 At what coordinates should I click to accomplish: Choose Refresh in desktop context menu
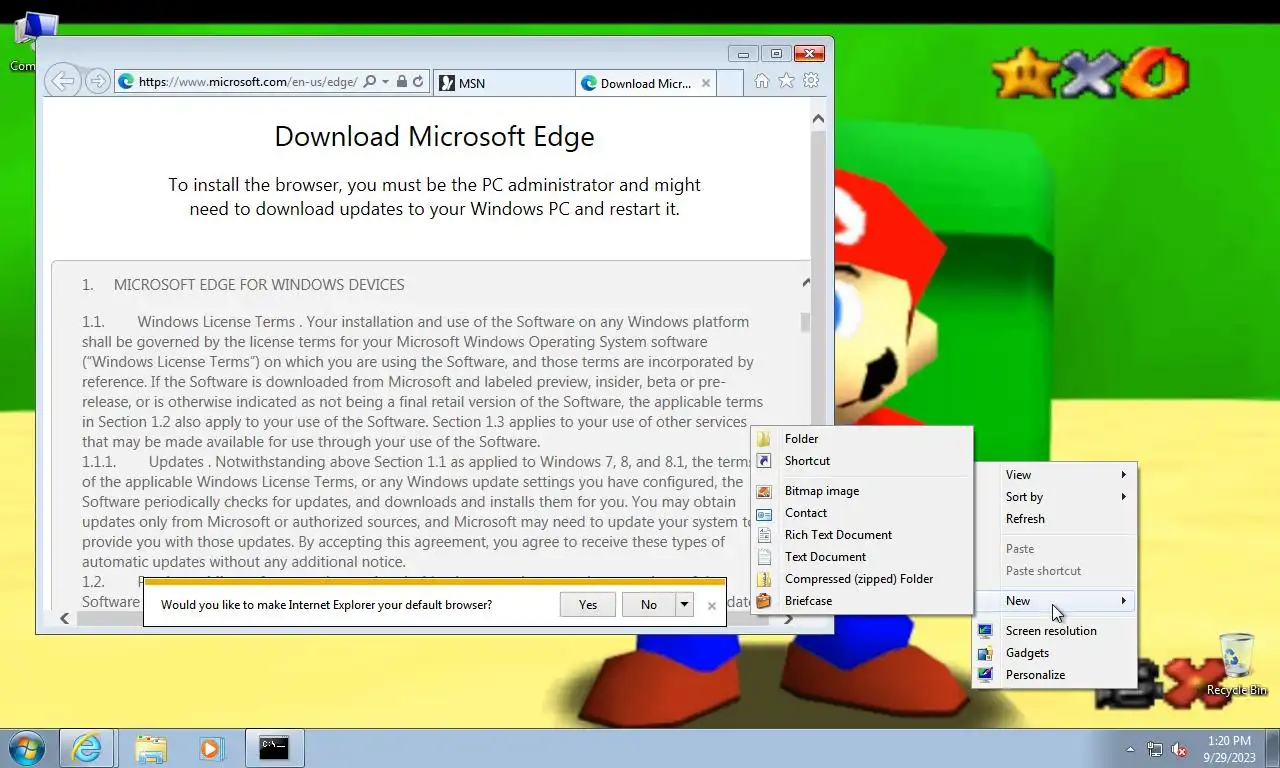coord(1055,519)
